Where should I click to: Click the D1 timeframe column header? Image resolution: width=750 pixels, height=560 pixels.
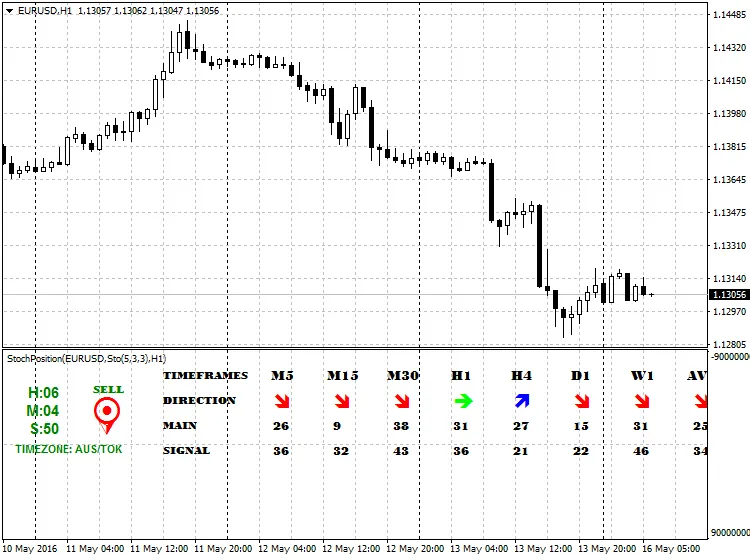[581, 376]
